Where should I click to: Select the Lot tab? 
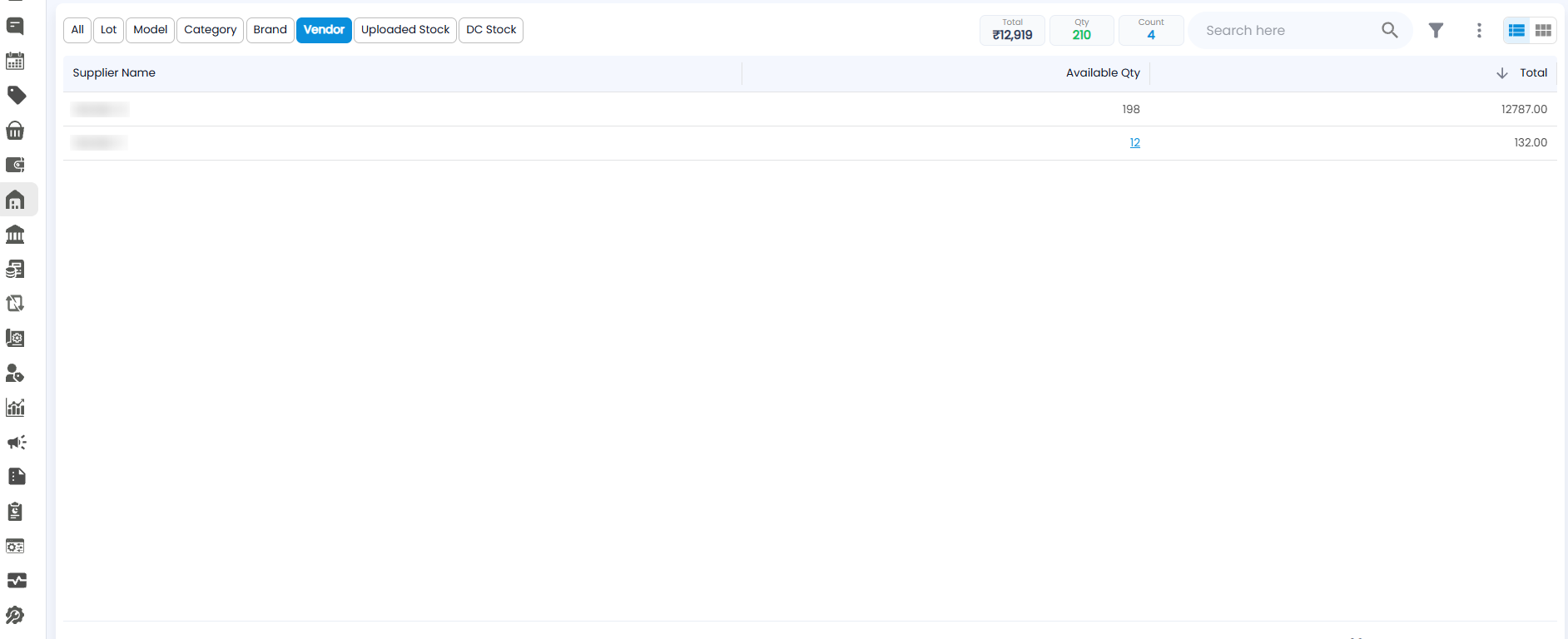(108, 30)
